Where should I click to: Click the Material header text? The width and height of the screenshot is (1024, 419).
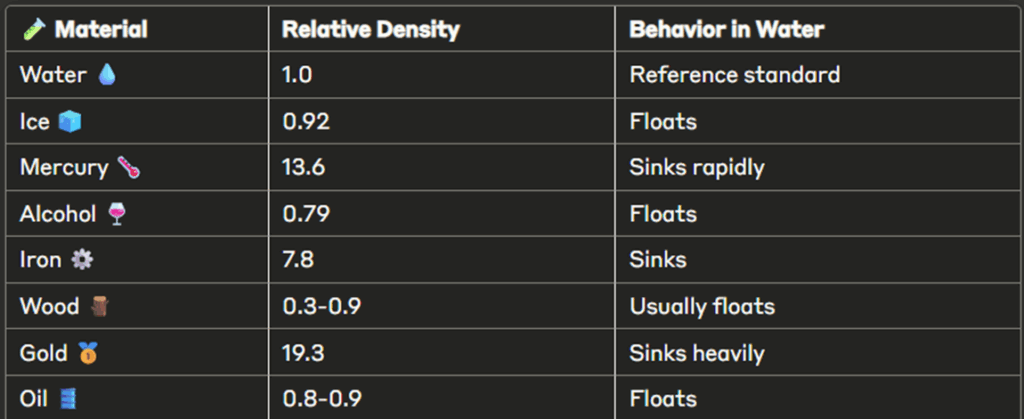click(101, 29)
